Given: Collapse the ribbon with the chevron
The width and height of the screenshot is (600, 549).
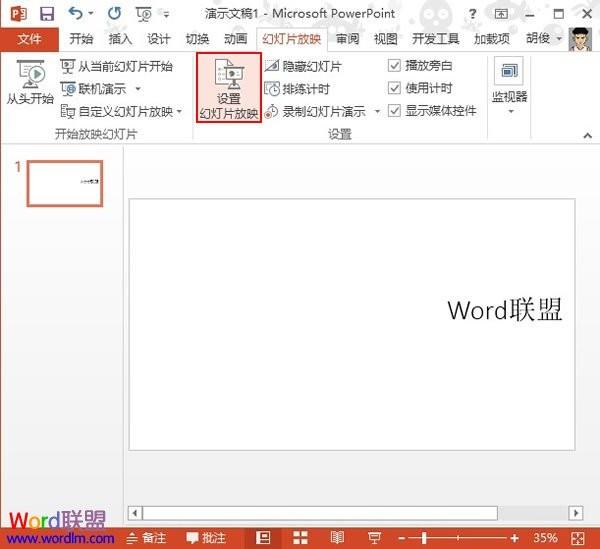Looking at the screenshot, I should [x=587, y=135].
